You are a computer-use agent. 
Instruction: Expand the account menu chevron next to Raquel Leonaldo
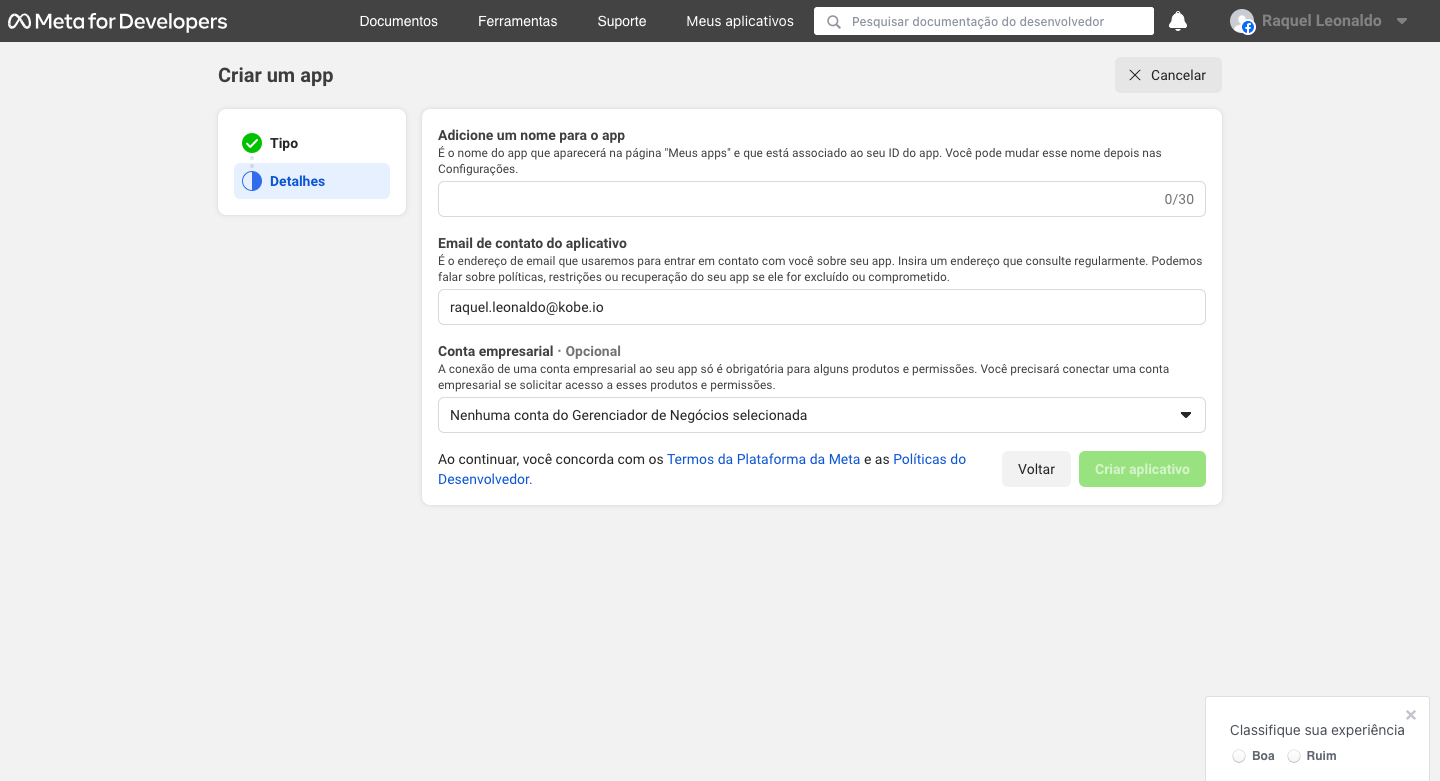point(1404,21)
